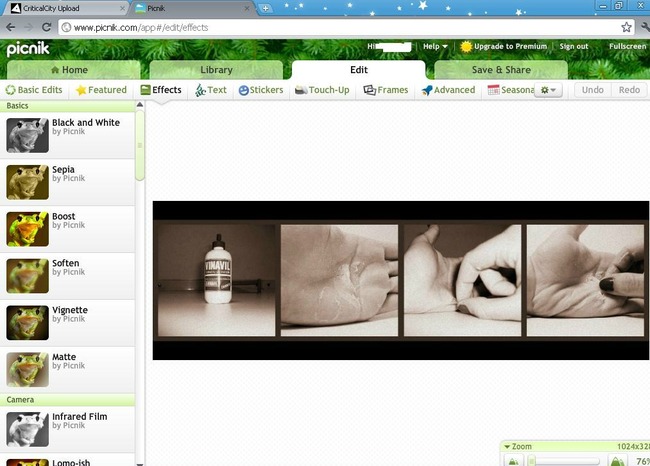Click the Camera section header
The width and height of the screenshot is (650, 466).
pyautogui.click(x=68, y=400)
